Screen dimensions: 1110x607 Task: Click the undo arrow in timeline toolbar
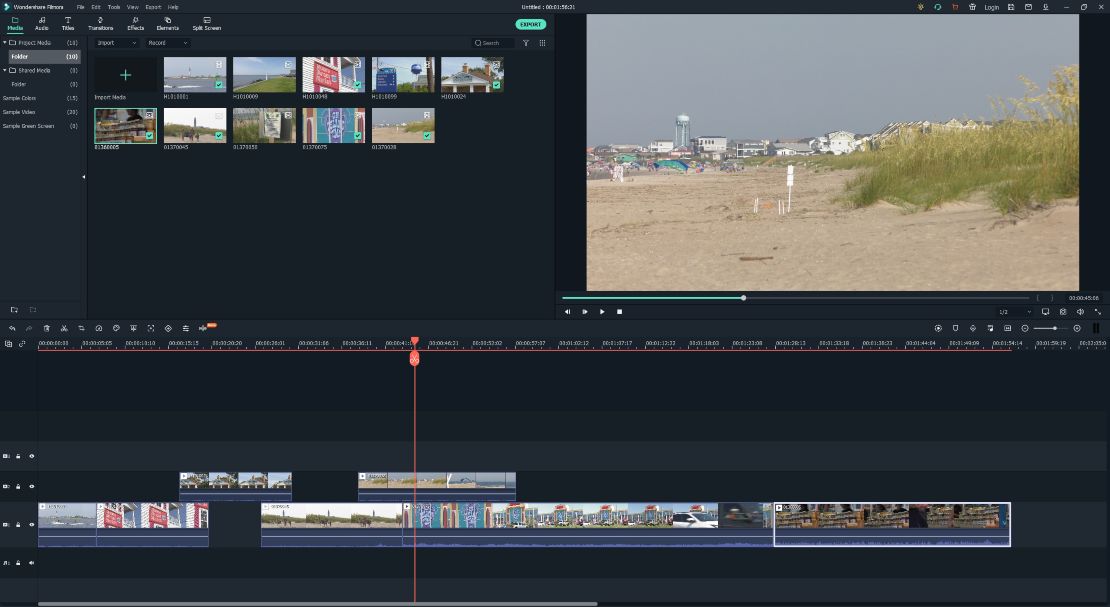pos(12,328)
